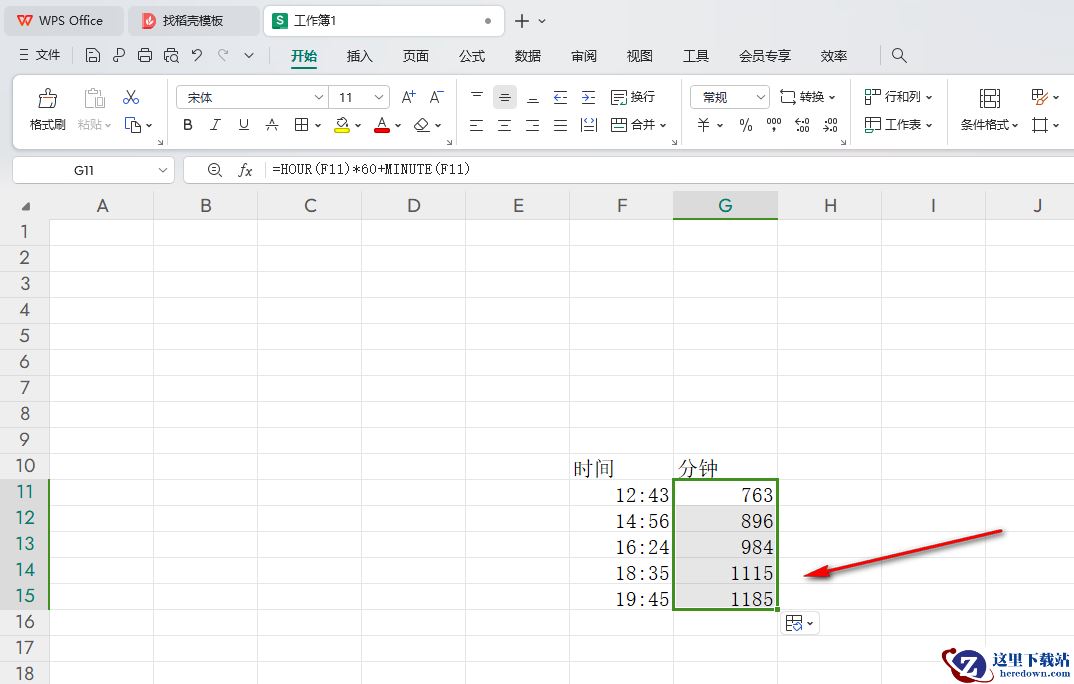Screen dimensions: 1074x684
Task: Open Convert (转换) dropdown
Action: pyautogui.click(x=808, y=97)
